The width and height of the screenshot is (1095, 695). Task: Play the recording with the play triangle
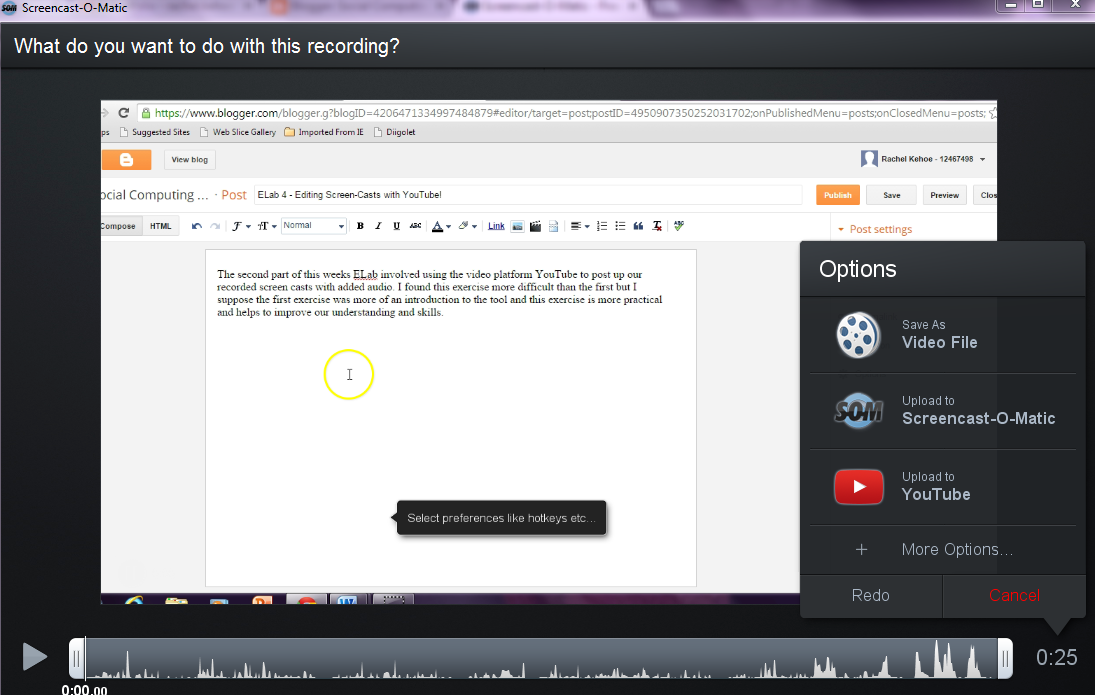34,657
